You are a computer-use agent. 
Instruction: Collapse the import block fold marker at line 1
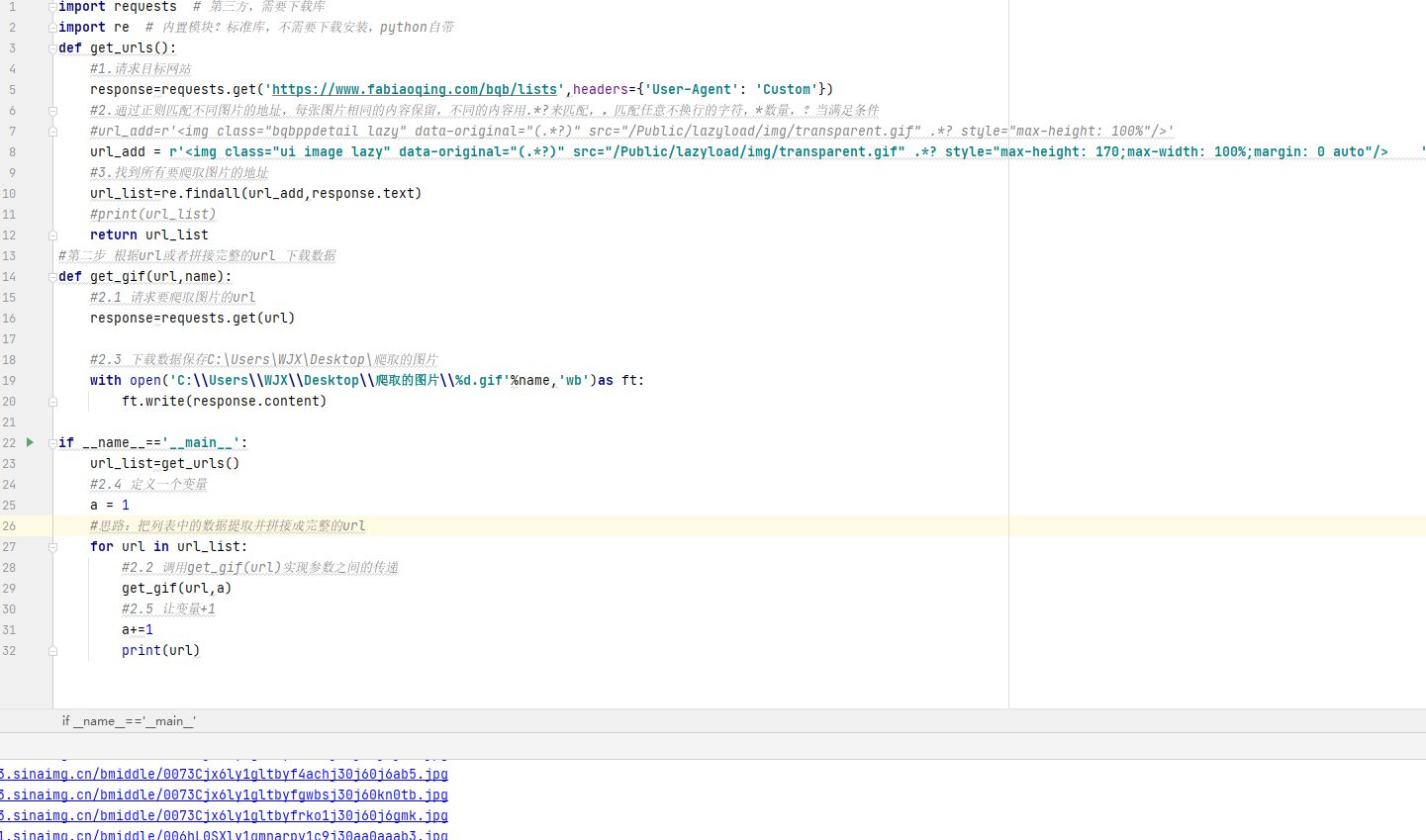coord(52,7)
